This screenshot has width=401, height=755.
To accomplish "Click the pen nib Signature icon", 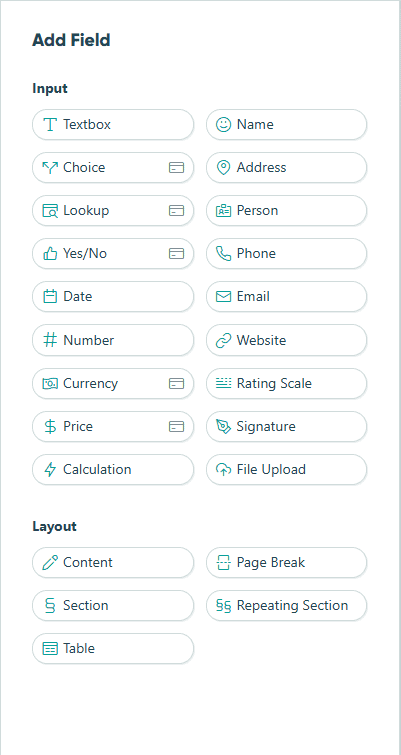I will pyautogui.click(x=223, y=426).
